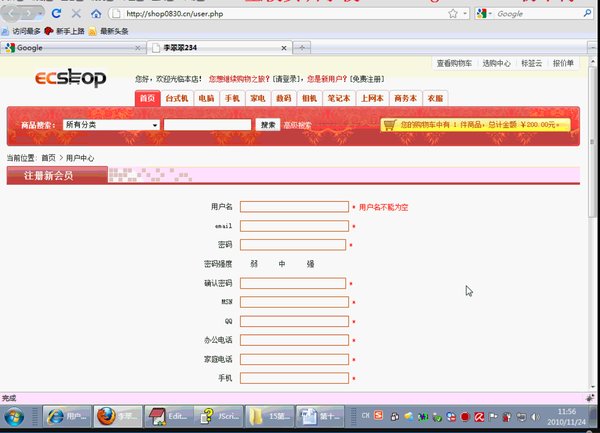Click the 免费注册 register link
This screenshot has width=600, height=433.
coord(367,79)
